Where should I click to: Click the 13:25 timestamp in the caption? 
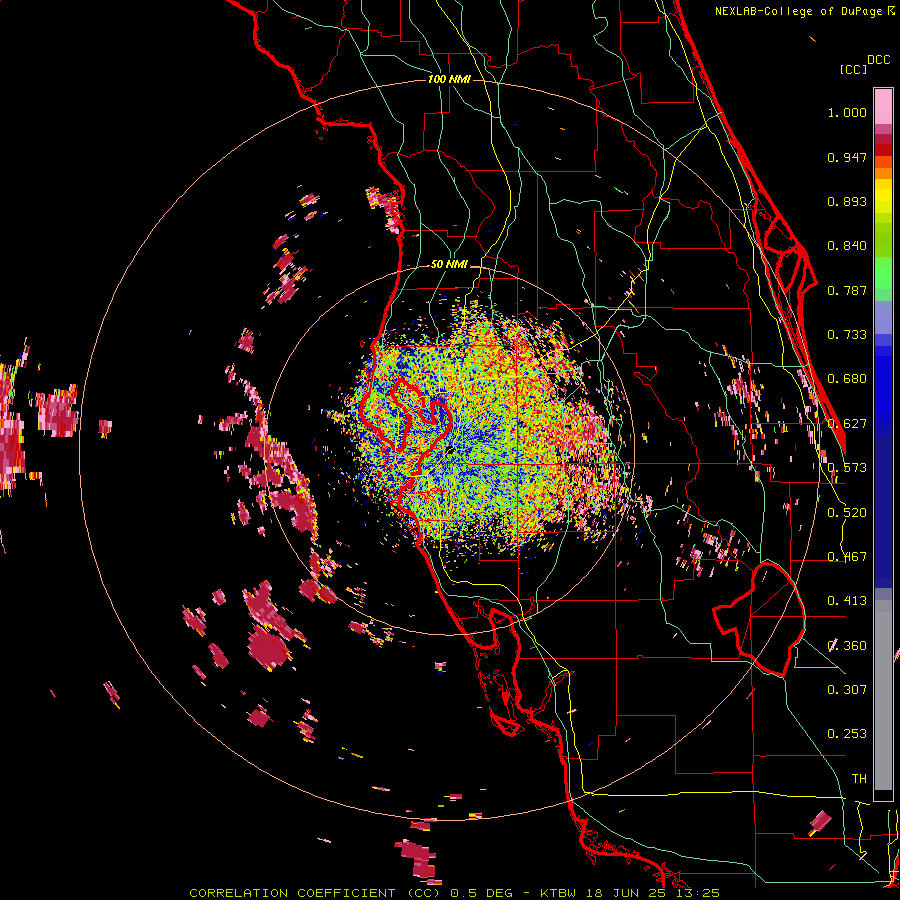coord(697,893)
